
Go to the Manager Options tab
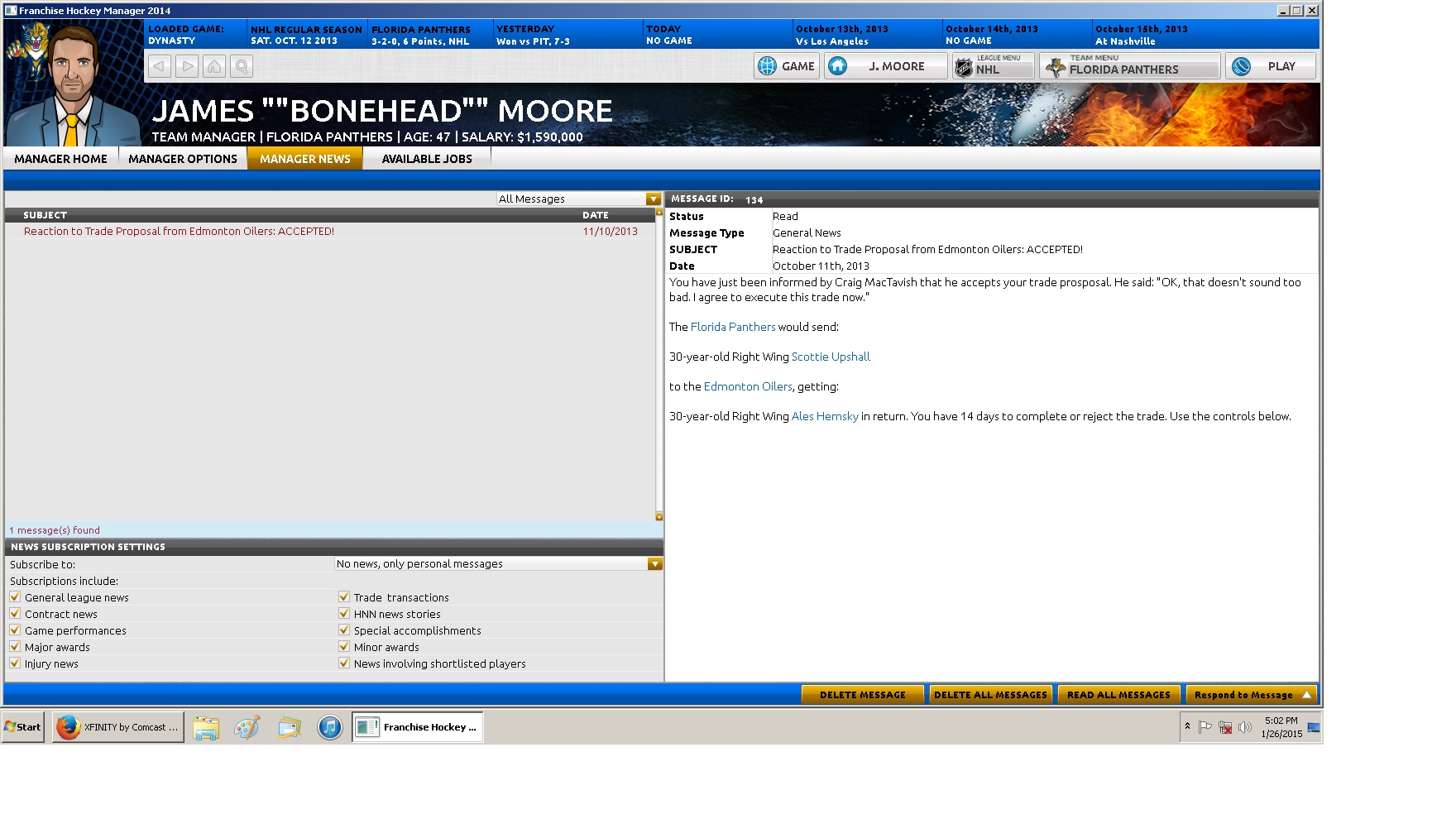[x=183, y=159]
